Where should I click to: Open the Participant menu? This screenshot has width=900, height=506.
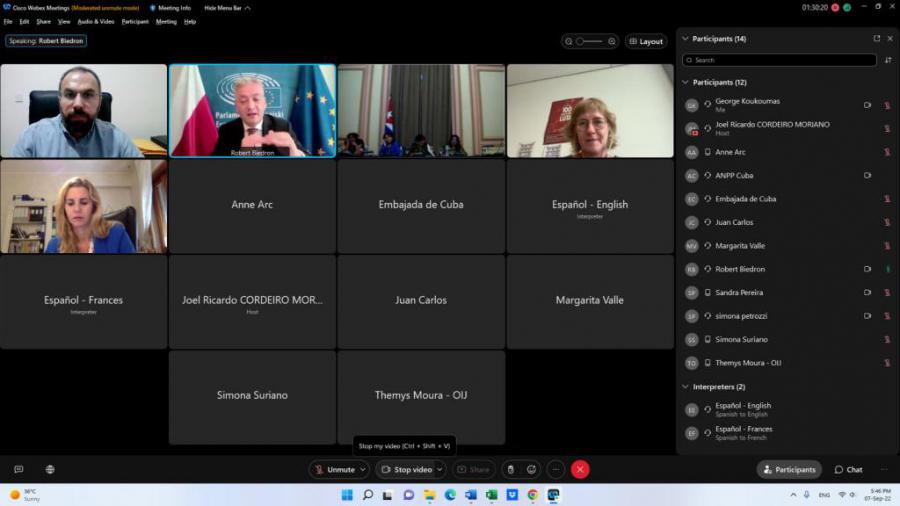click(x=135, y=21)
